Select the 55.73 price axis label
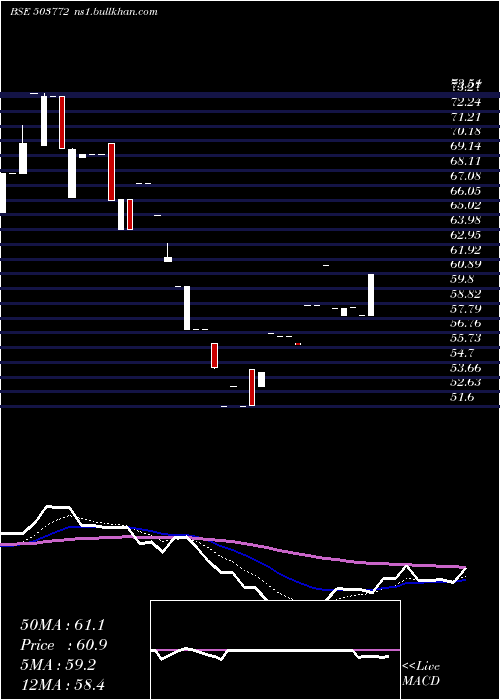500x700 pixels. [x=466, y=338]
